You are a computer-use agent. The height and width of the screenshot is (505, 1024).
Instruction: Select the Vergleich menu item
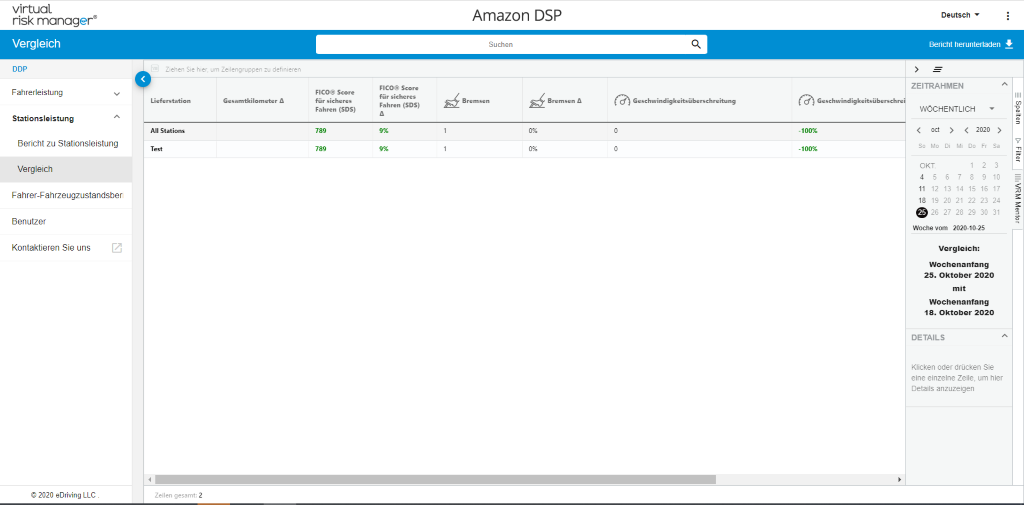[x=65, y=169]
